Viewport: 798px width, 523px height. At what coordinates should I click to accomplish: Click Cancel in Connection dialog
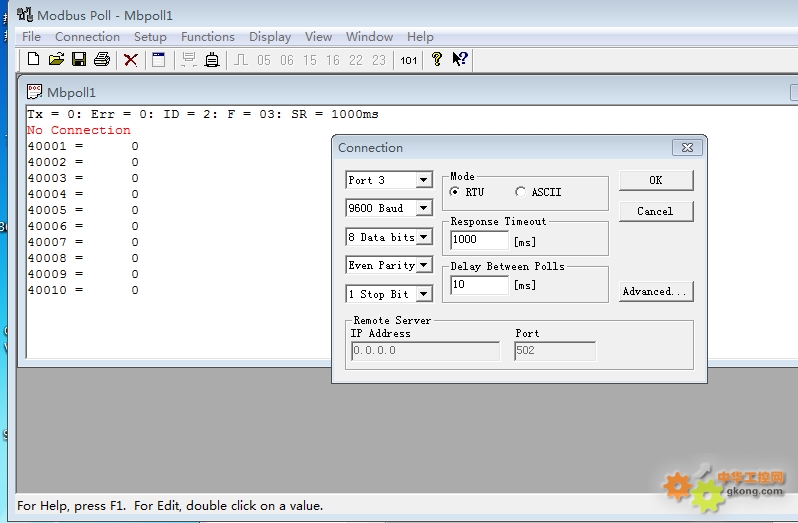[x=656, y=211]
